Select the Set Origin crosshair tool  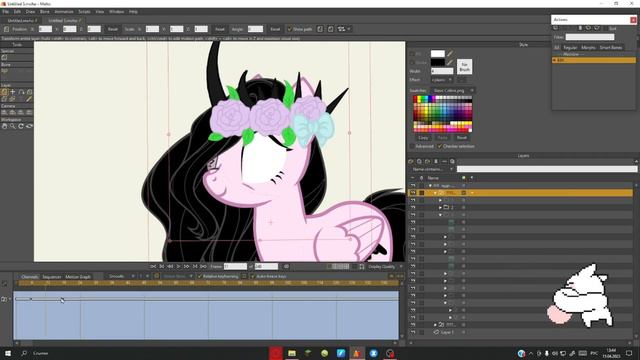pyautogui.click(x=13, y=92)
